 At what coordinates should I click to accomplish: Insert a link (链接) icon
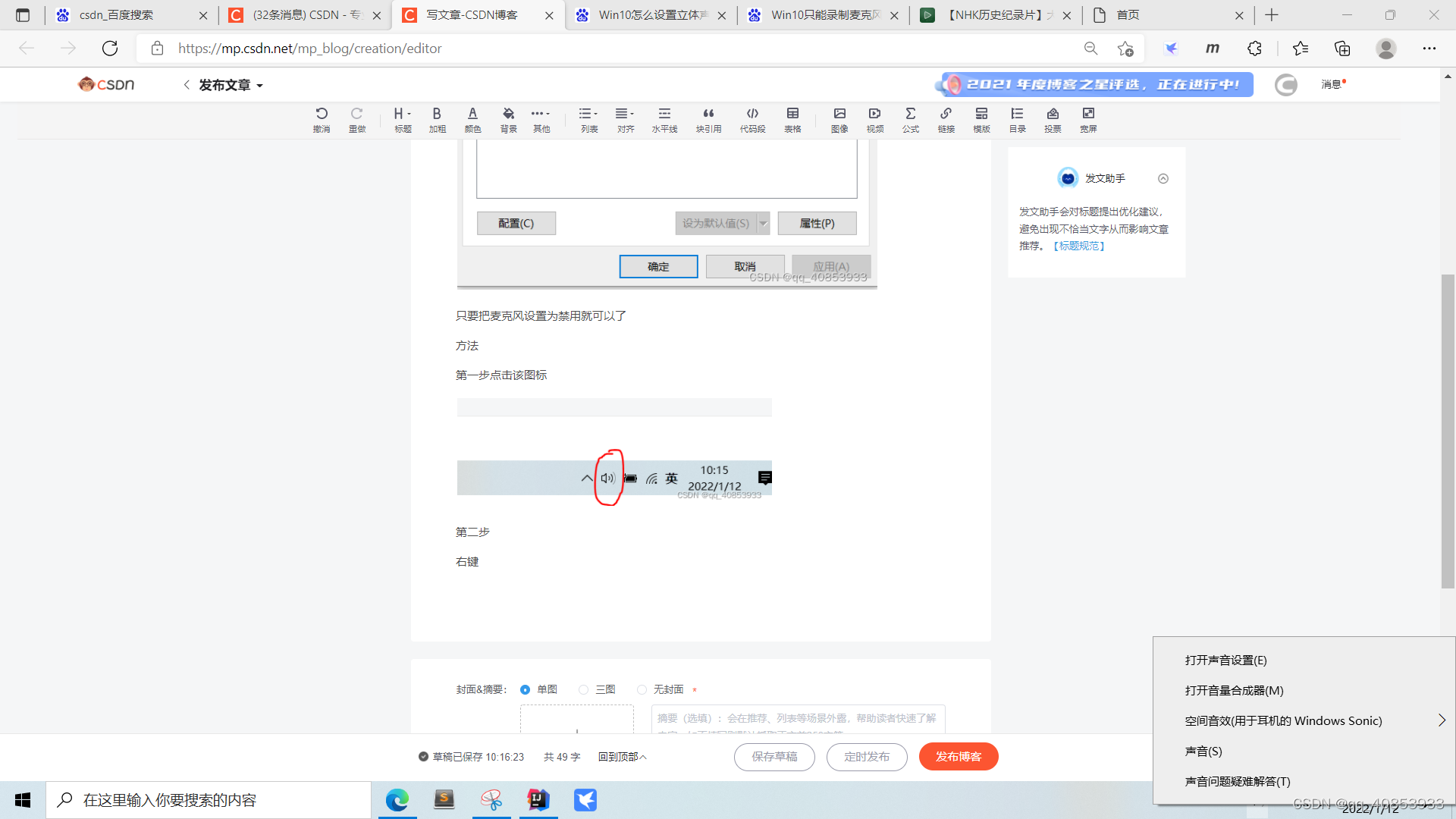pos(946,119)
